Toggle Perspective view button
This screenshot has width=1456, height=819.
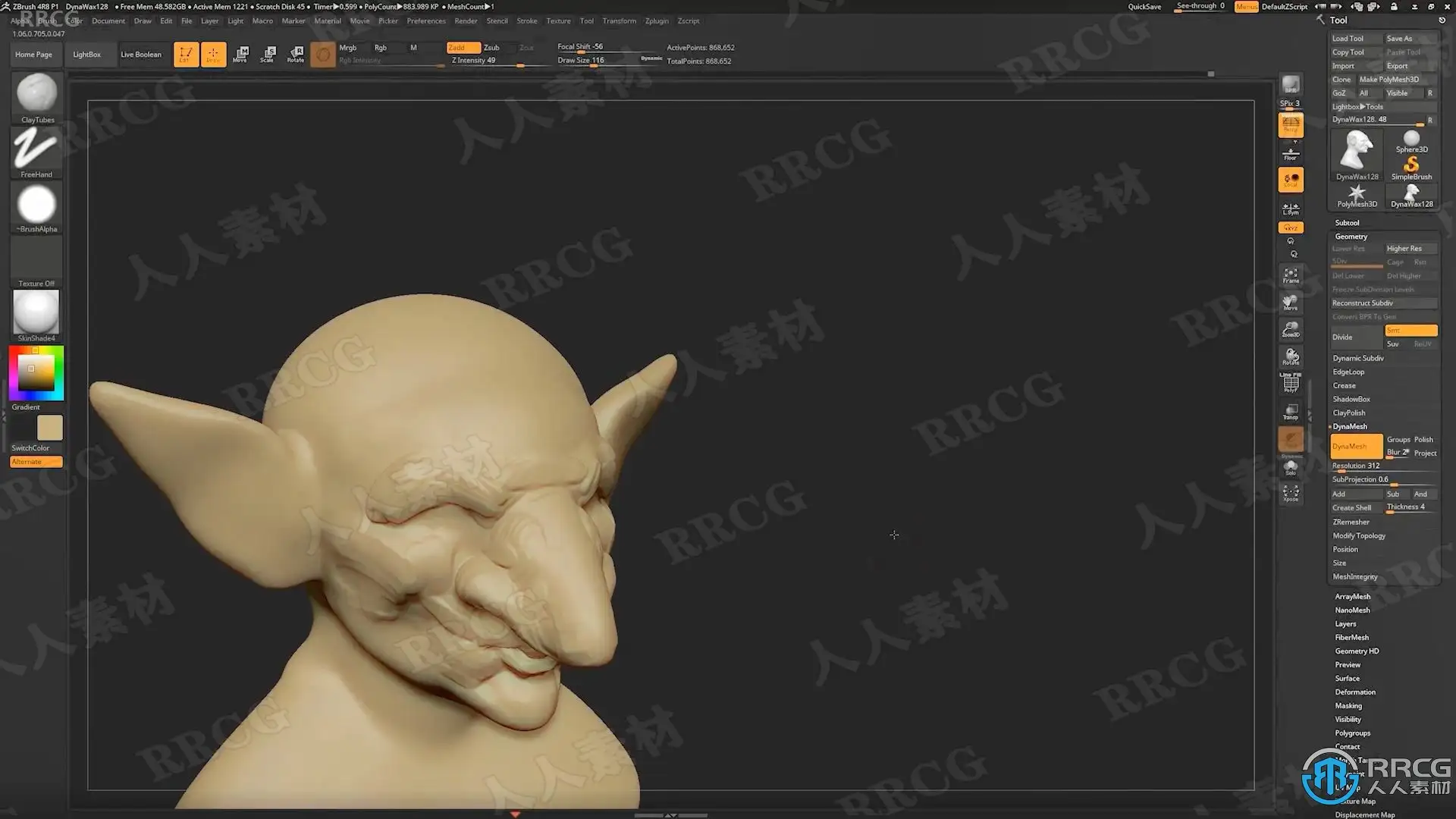pos(1291,126)
